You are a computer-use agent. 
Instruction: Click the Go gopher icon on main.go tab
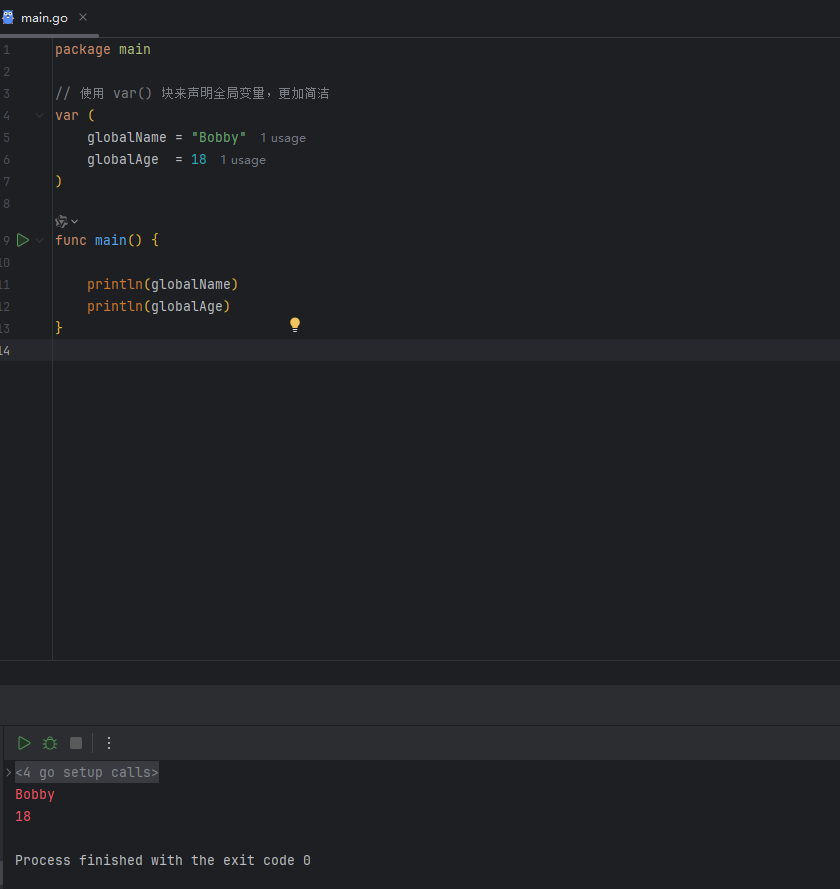[x=8, y=17]
